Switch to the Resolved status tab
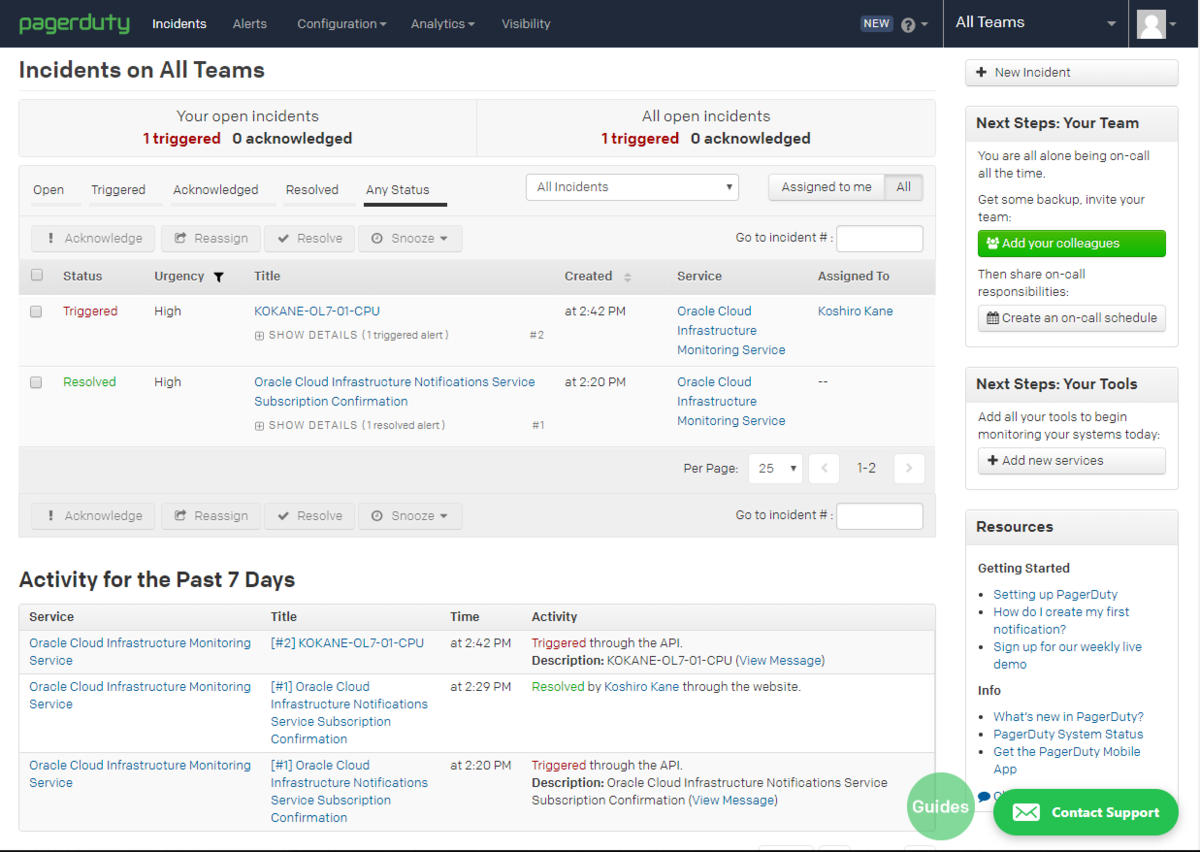Image resolution: width=1200 pixels, height=852 pixels. (x=312, y=190)
